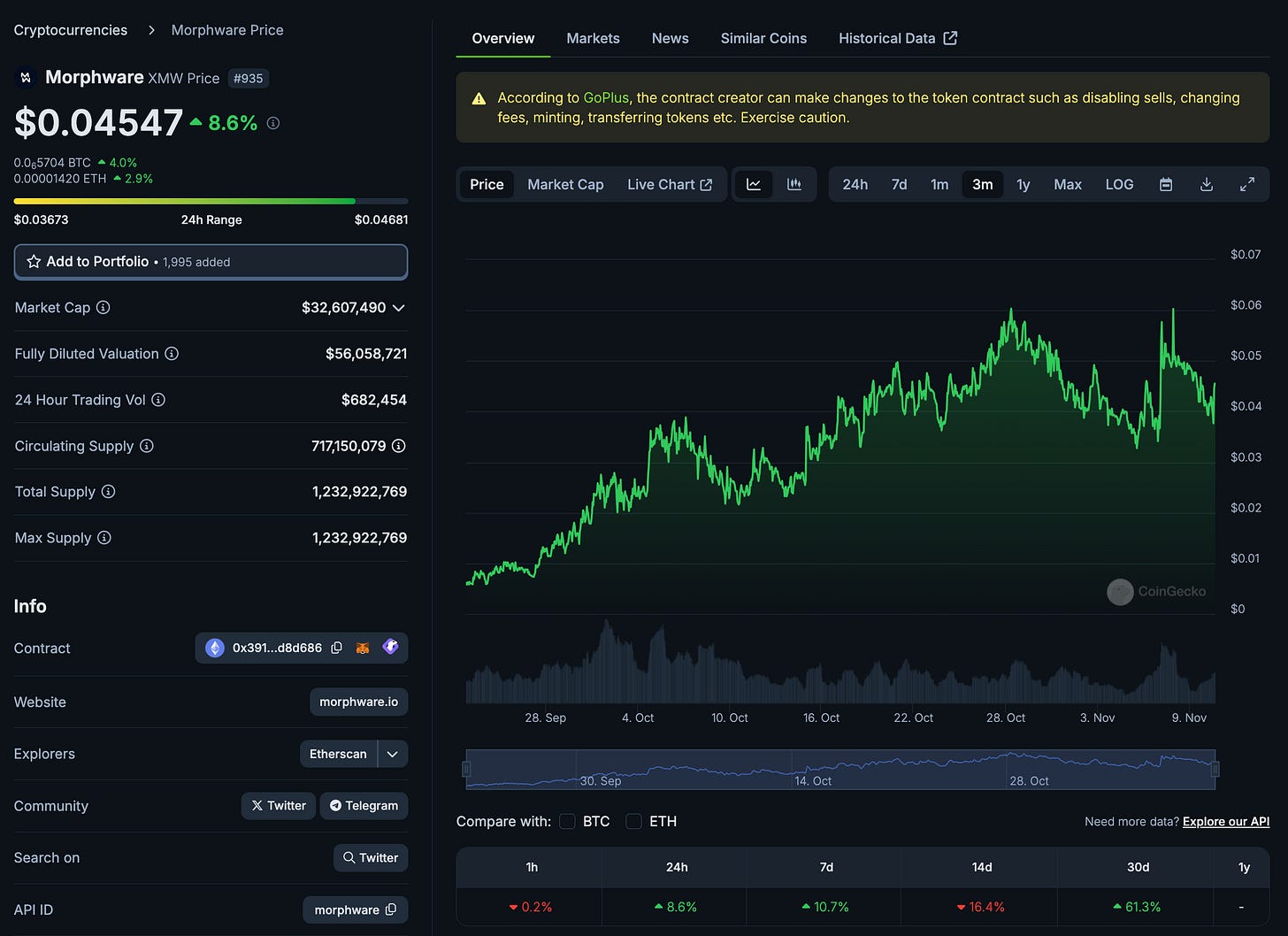Click the Total Supply info icon
This screenshot has height=936, width=1288.
click(x=108, y=491)
